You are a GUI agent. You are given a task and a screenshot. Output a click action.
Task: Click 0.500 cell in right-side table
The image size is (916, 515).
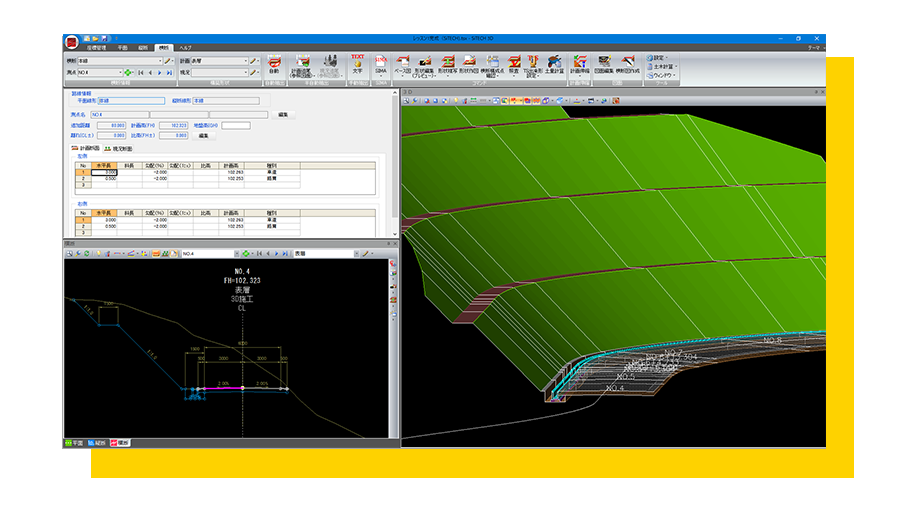click(104, 226)
